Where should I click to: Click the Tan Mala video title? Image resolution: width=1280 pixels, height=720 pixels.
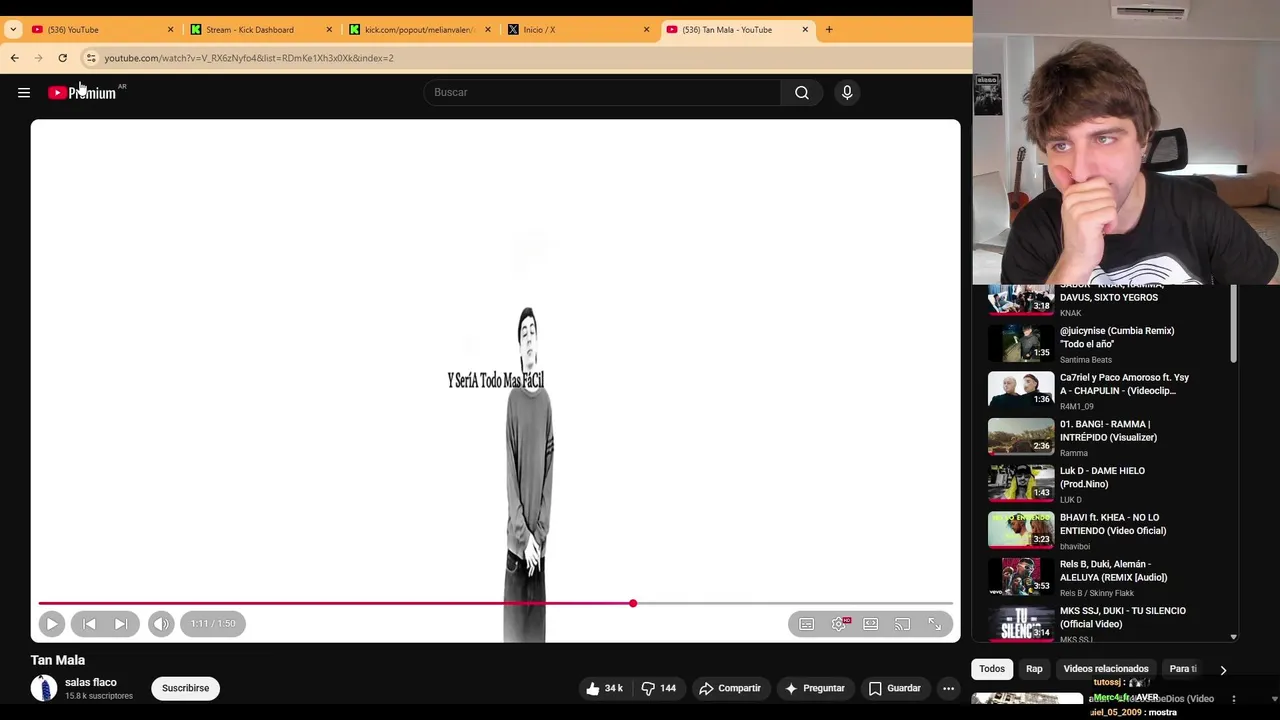pyautogui.click(x=58, y=660)
